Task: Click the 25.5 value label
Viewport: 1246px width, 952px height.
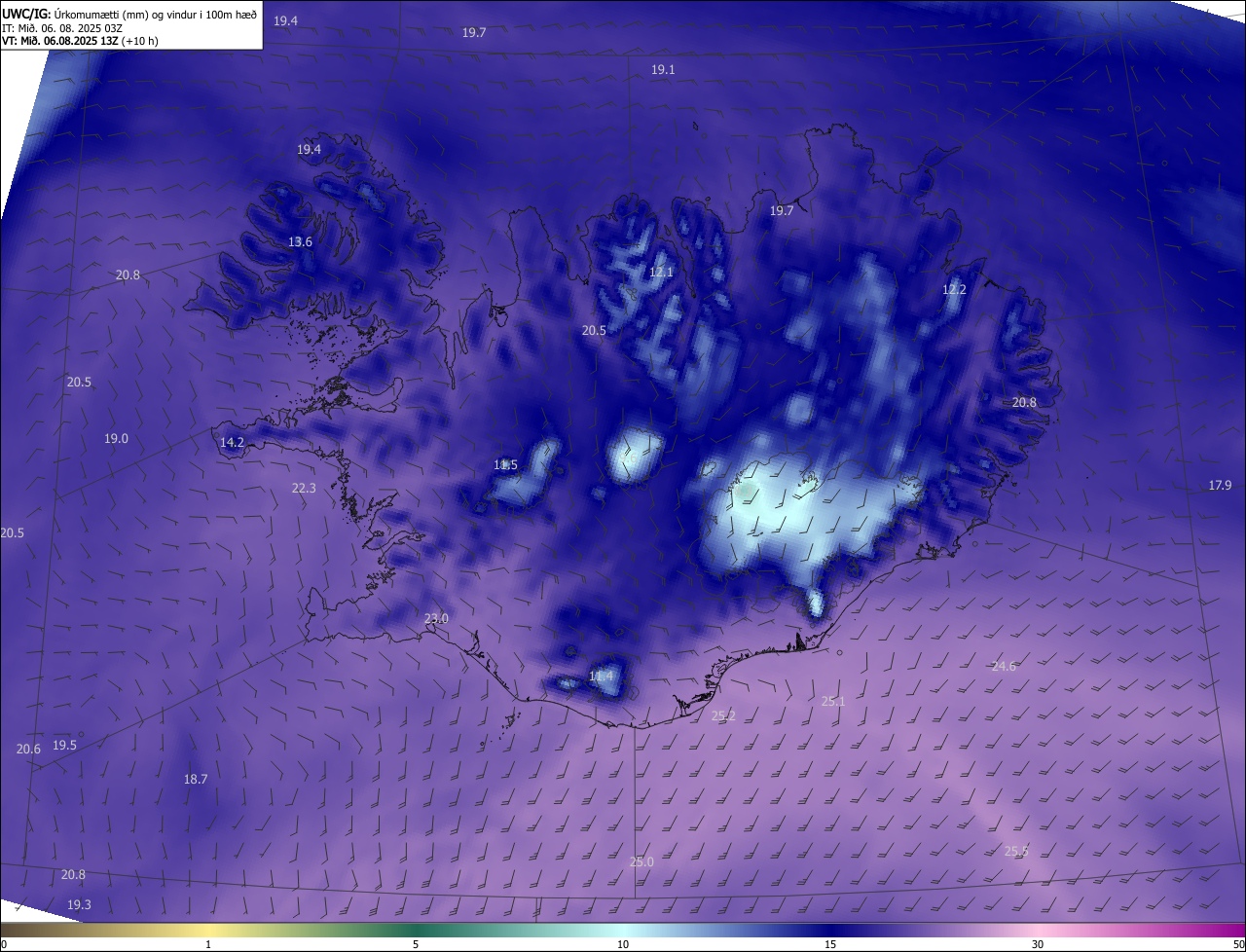Action: [1016, 852]
